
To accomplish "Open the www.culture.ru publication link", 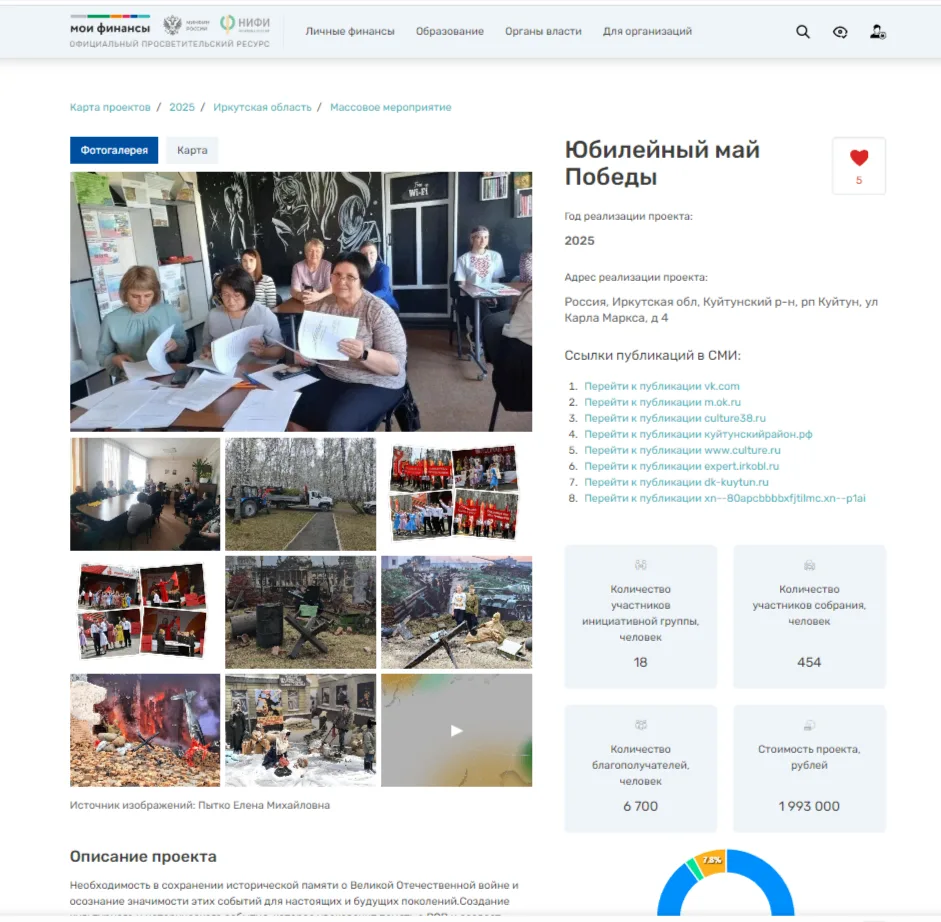I will 682,450.
